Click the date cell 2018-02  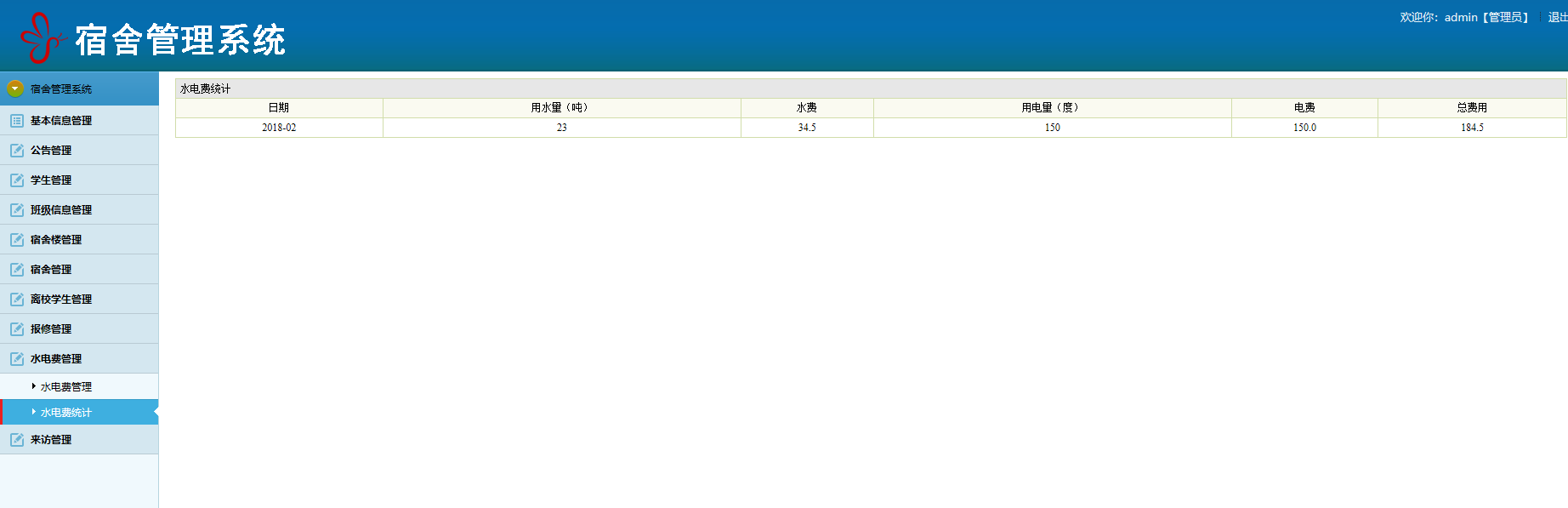coord(279,128)
